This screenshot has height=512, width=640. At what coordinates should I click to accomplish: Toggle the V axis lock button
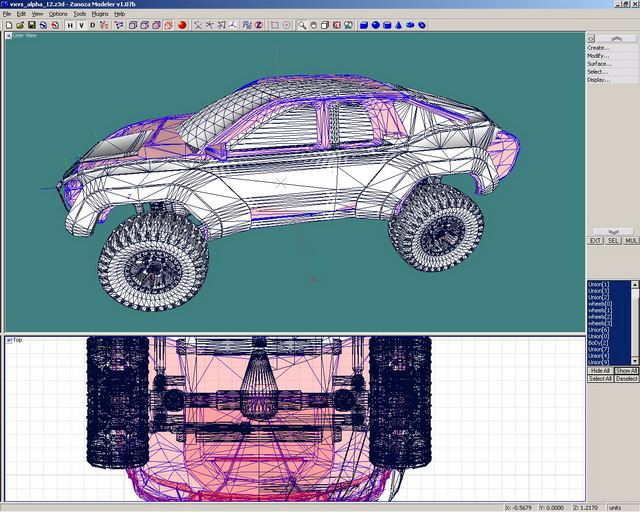coord(81,25)
